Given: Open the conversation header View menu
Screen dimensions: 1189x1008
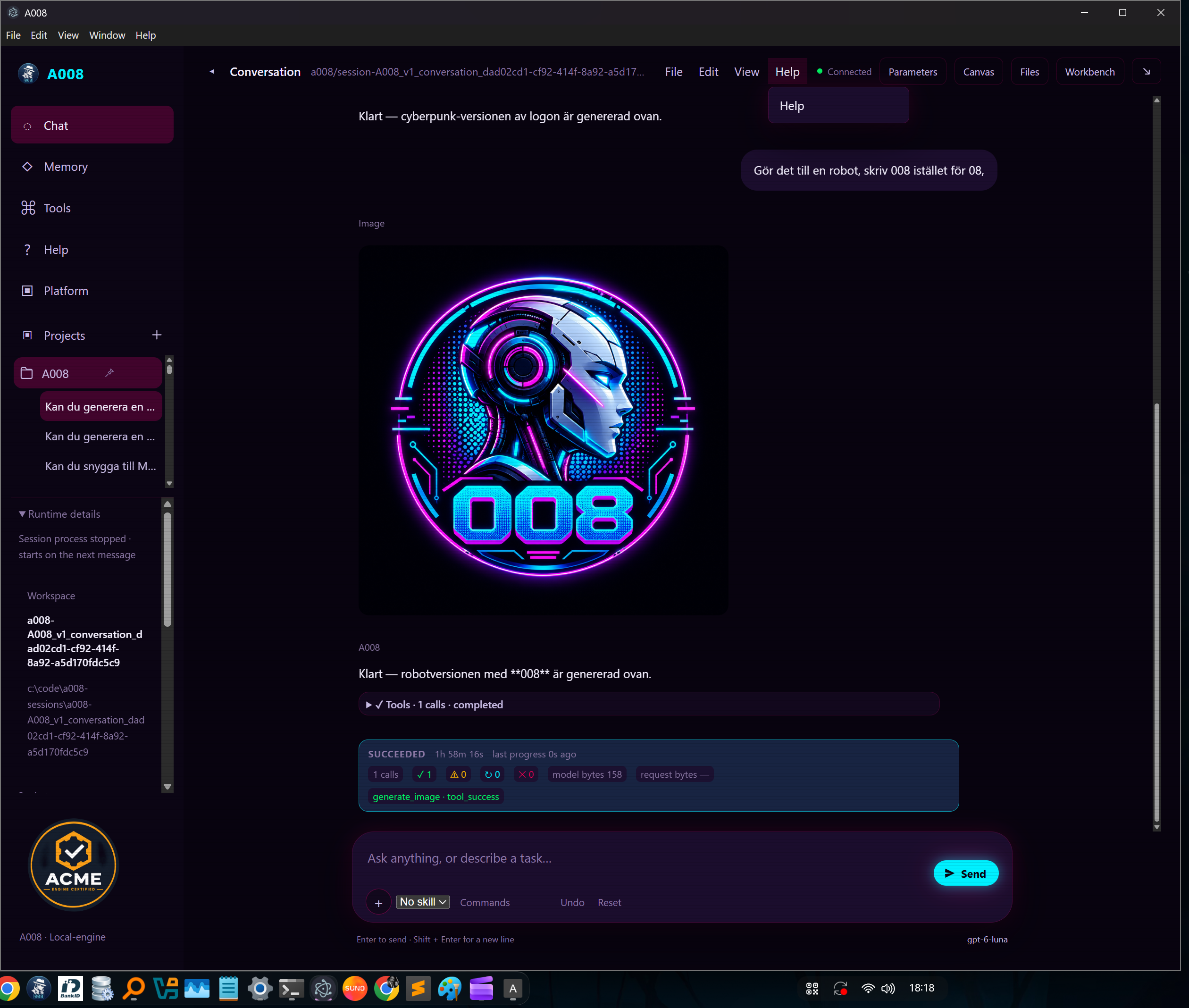Looking at the screenshot, I should (746, 71).
